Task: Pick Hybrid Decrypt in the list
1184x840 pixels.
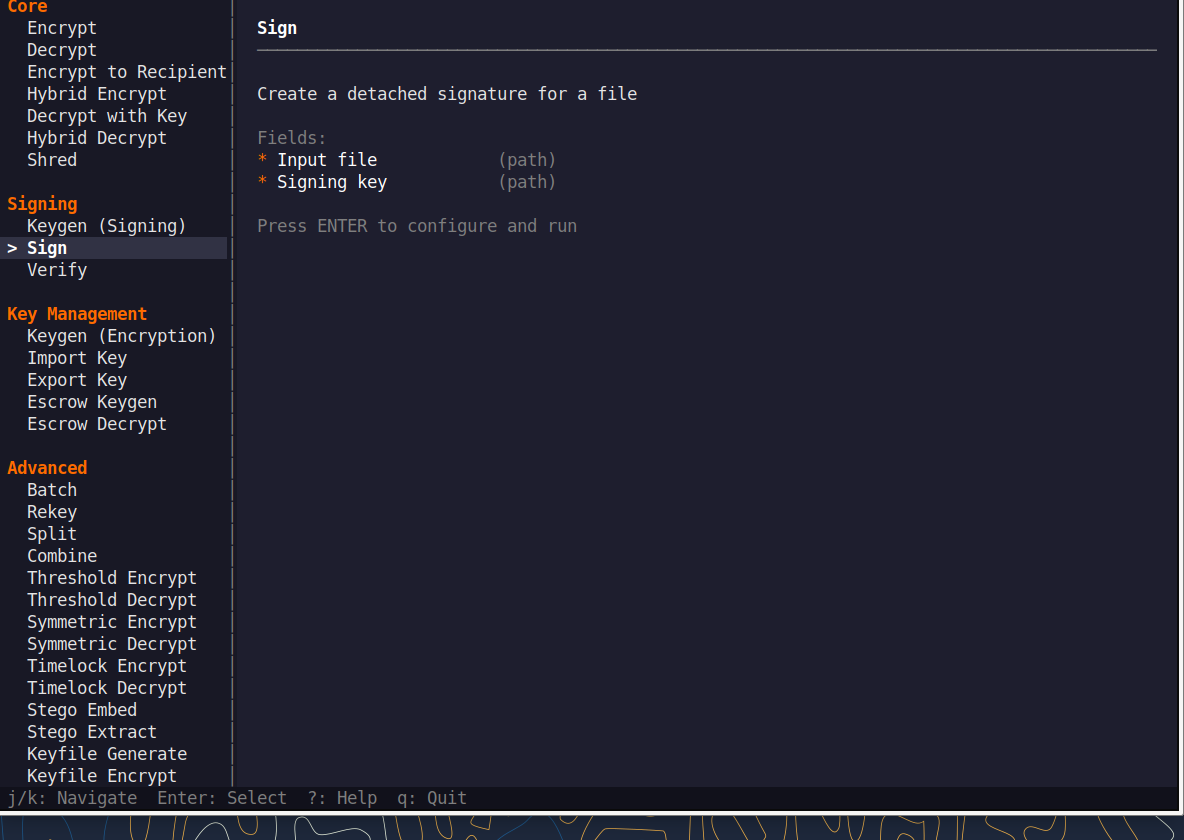Action: [x=97, y=137]
